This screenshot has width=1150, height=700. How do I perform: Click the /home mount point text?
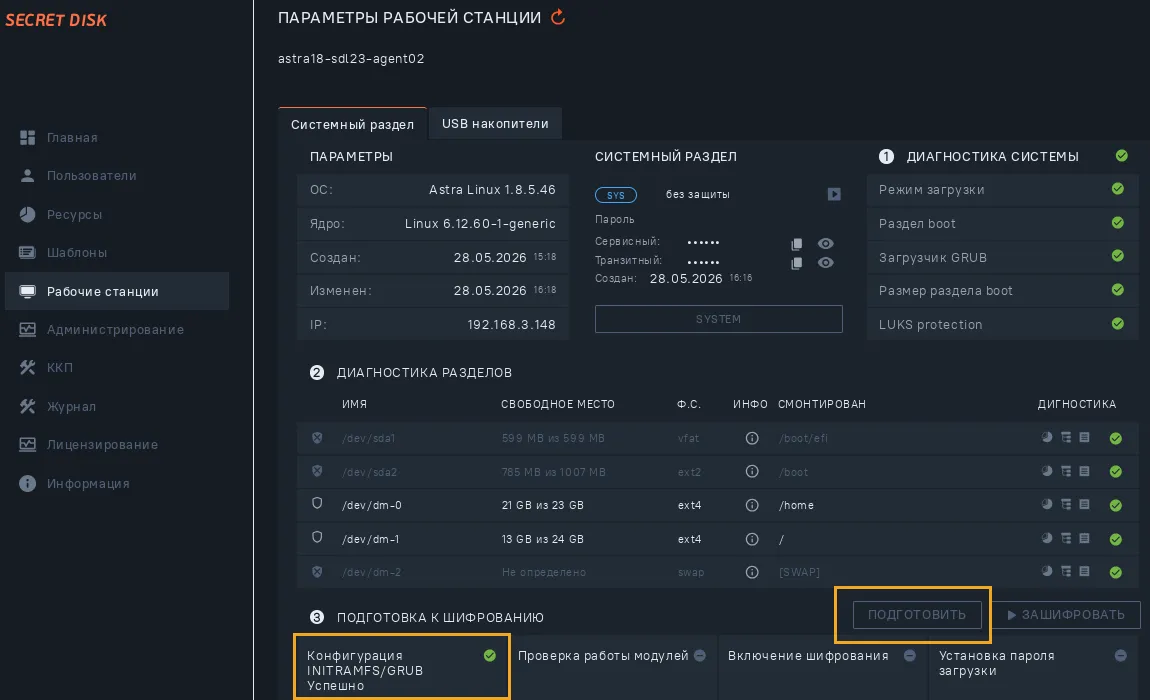coord(796,505)
